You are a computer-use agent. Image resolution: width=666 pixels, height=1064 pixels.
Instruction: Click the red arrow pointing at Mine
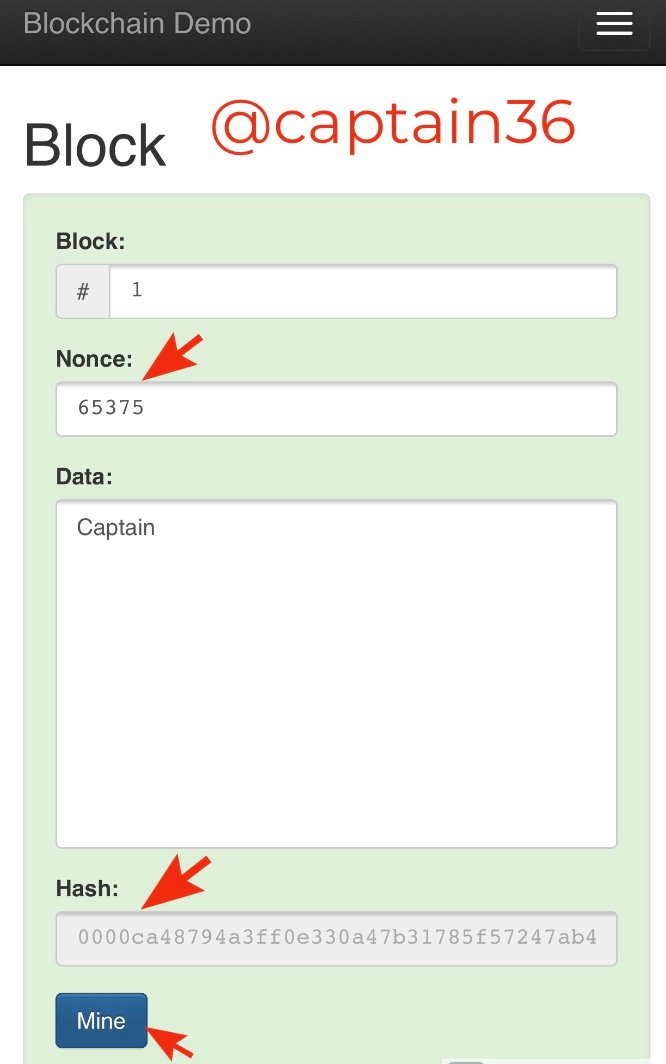click(172, 1042)
